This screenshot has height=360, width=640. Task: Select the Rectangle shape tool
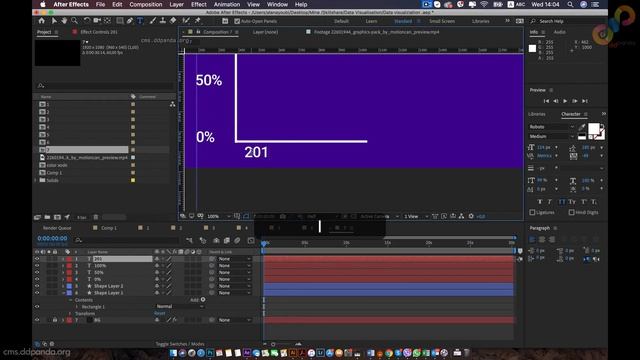click(x=120, y=20)
